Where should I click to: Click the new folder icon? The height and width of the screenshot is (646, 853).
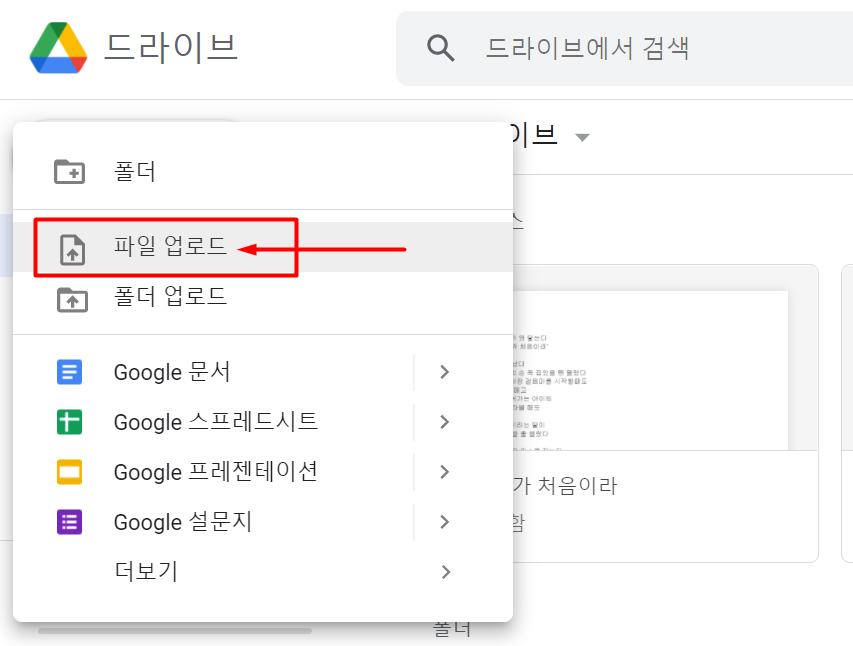pos(70,171)
